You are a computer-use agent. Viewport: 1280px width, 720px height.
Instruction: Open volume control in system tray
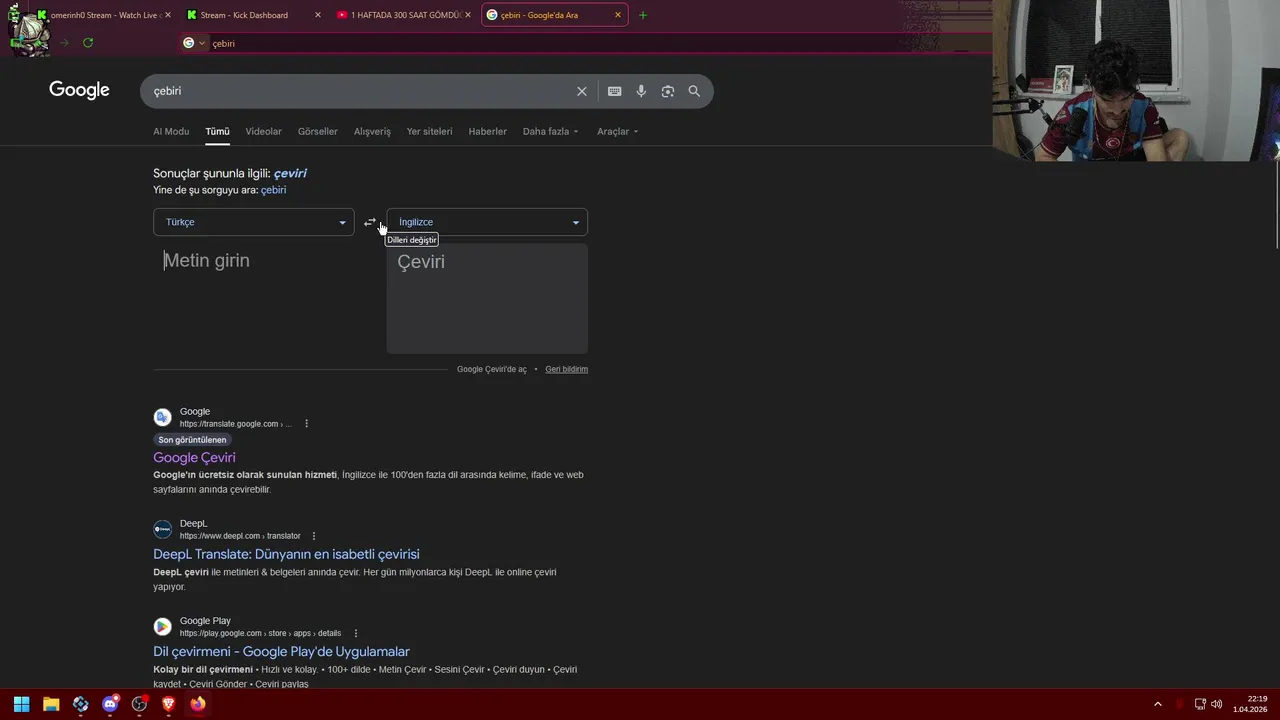1216,704
